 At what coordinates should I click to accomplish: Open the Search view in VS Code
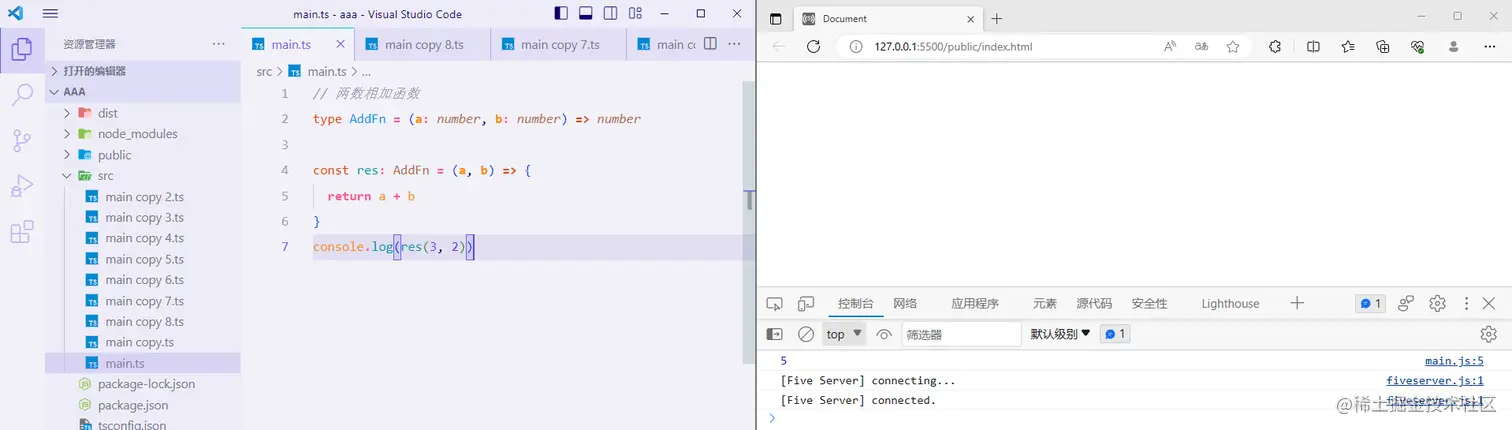[x=22, y=95]
